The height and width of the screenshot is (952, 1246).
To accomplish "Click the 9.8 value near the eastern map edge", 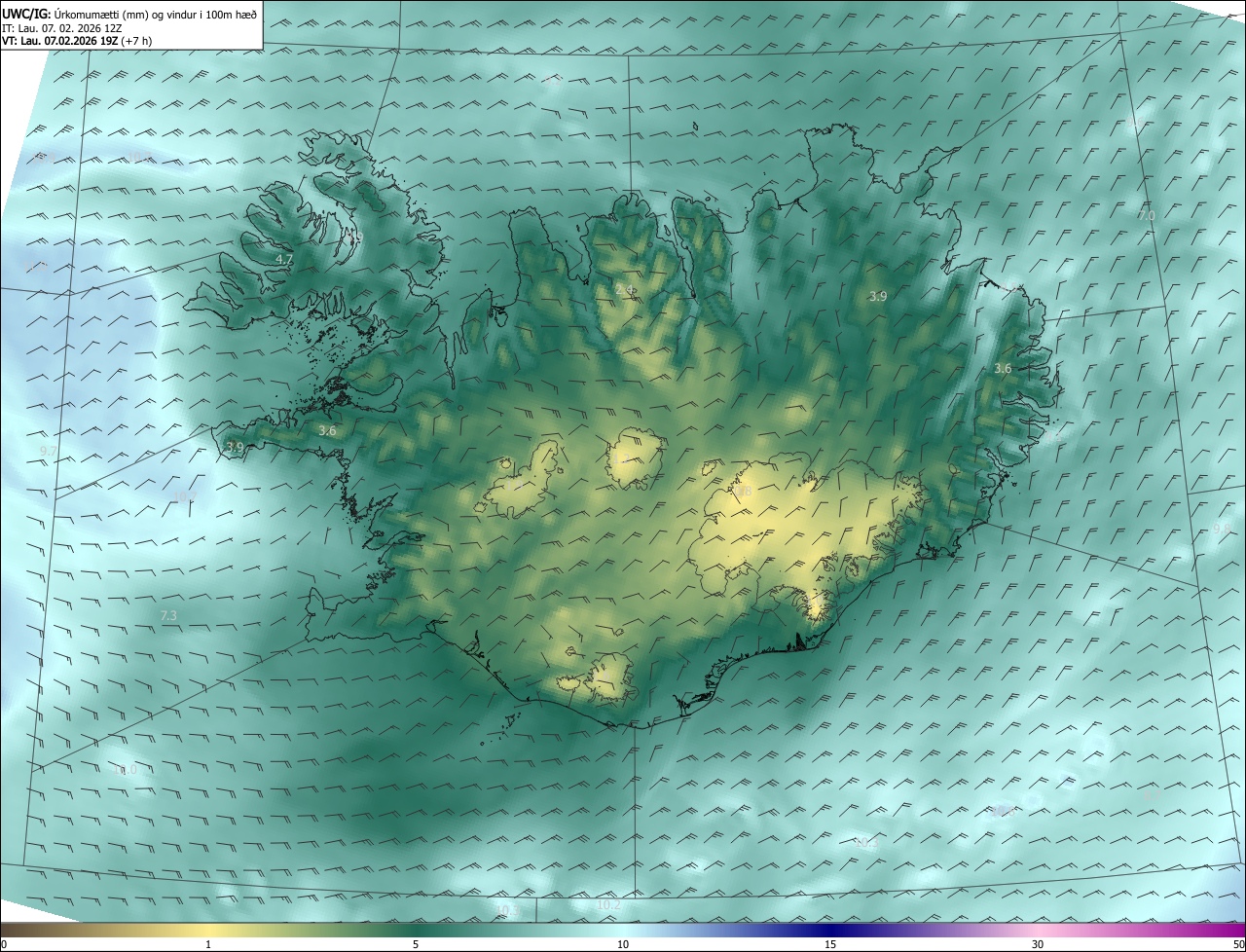I will 1222,529.
